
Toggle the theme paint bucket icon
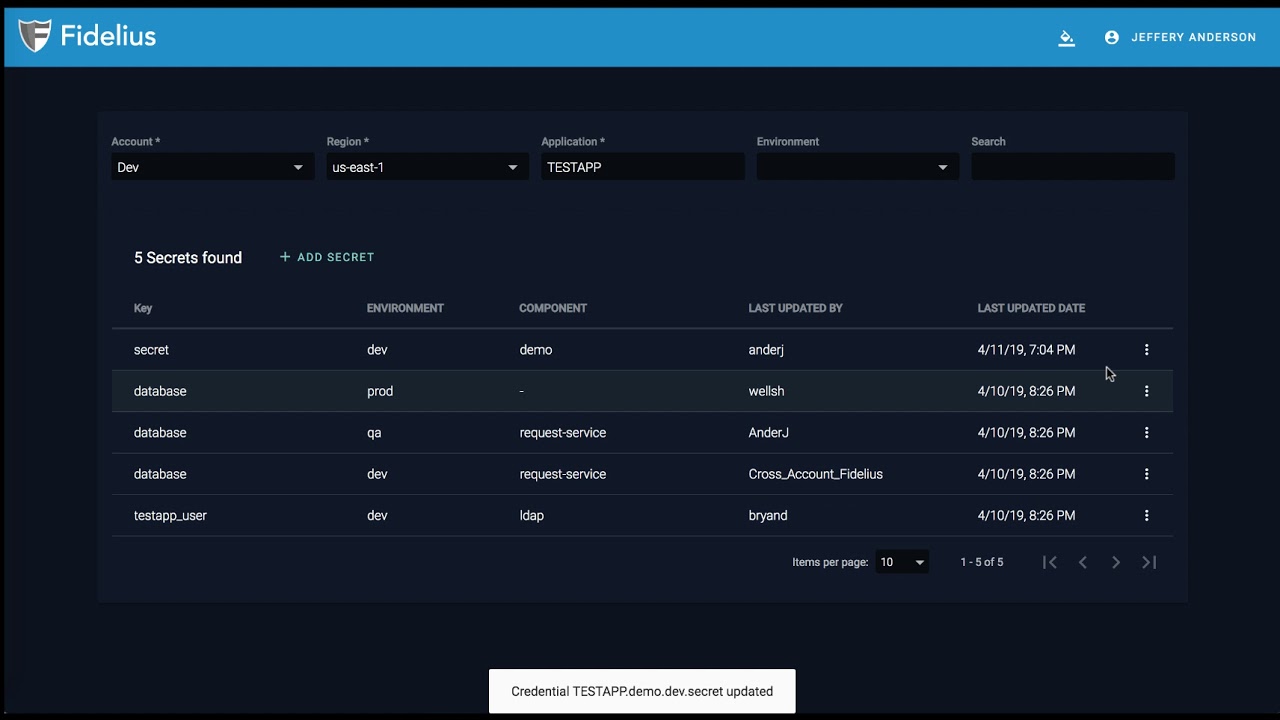click(1067, 38)
